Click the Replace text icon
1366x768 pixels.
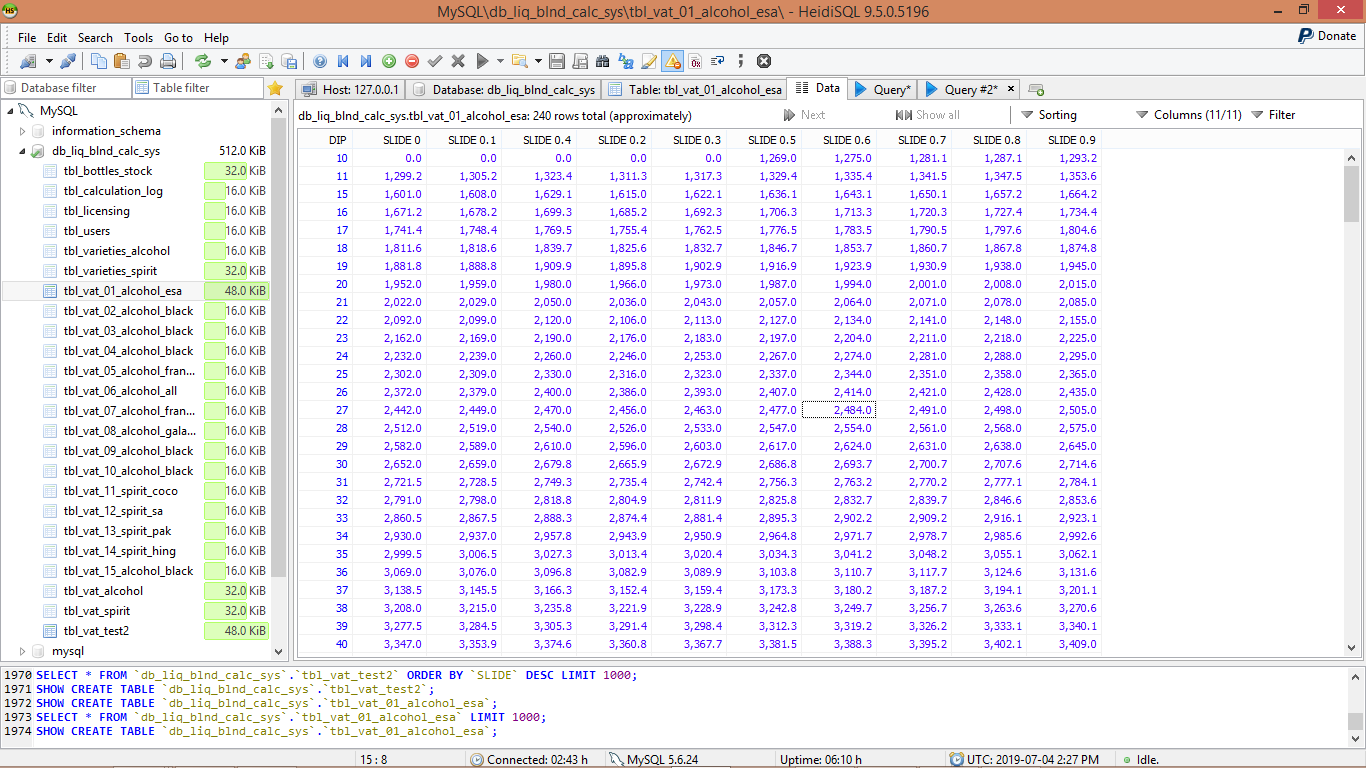(x=626, y=61)
